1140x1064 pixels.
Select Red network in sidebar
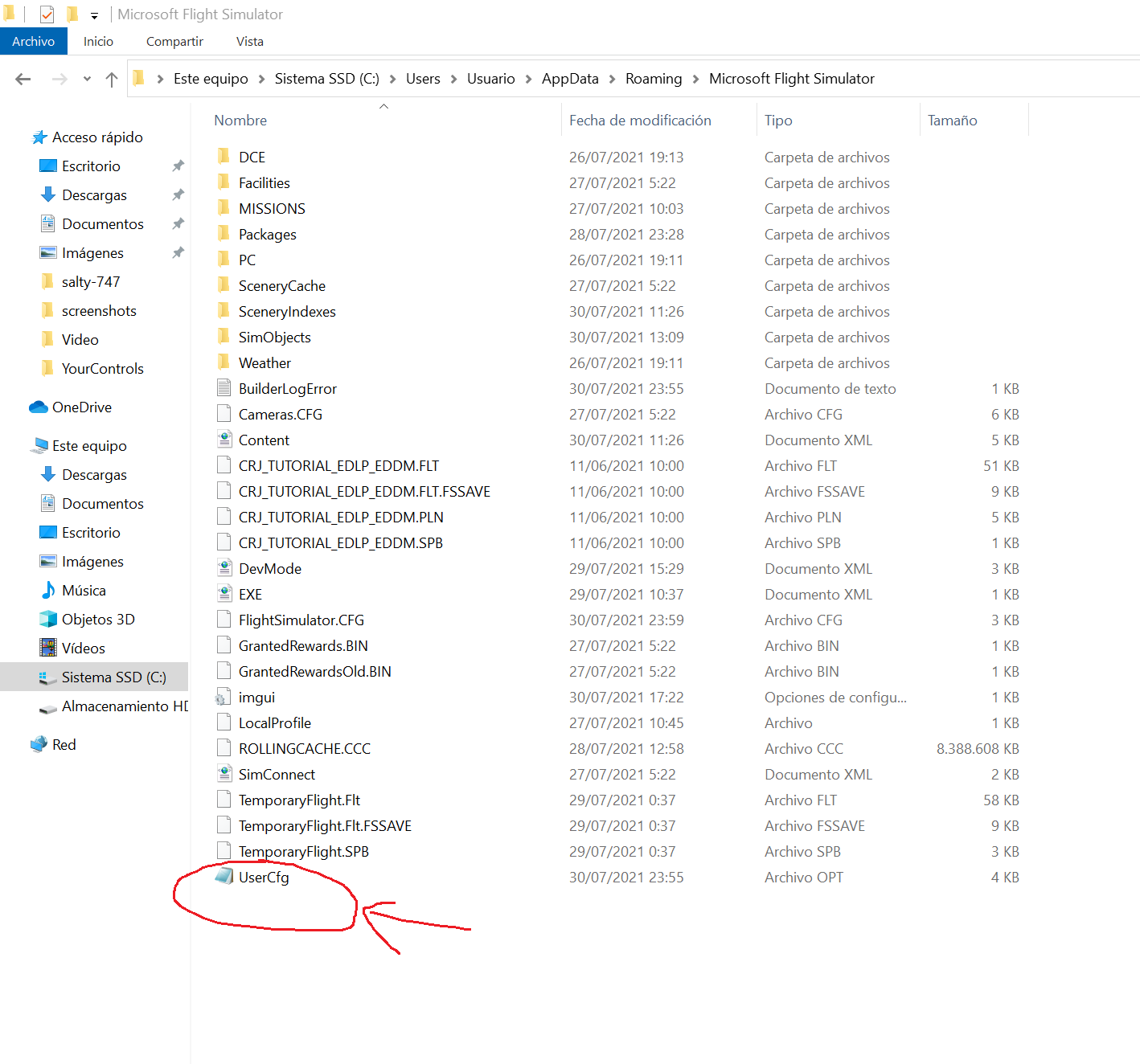point(64,745)
